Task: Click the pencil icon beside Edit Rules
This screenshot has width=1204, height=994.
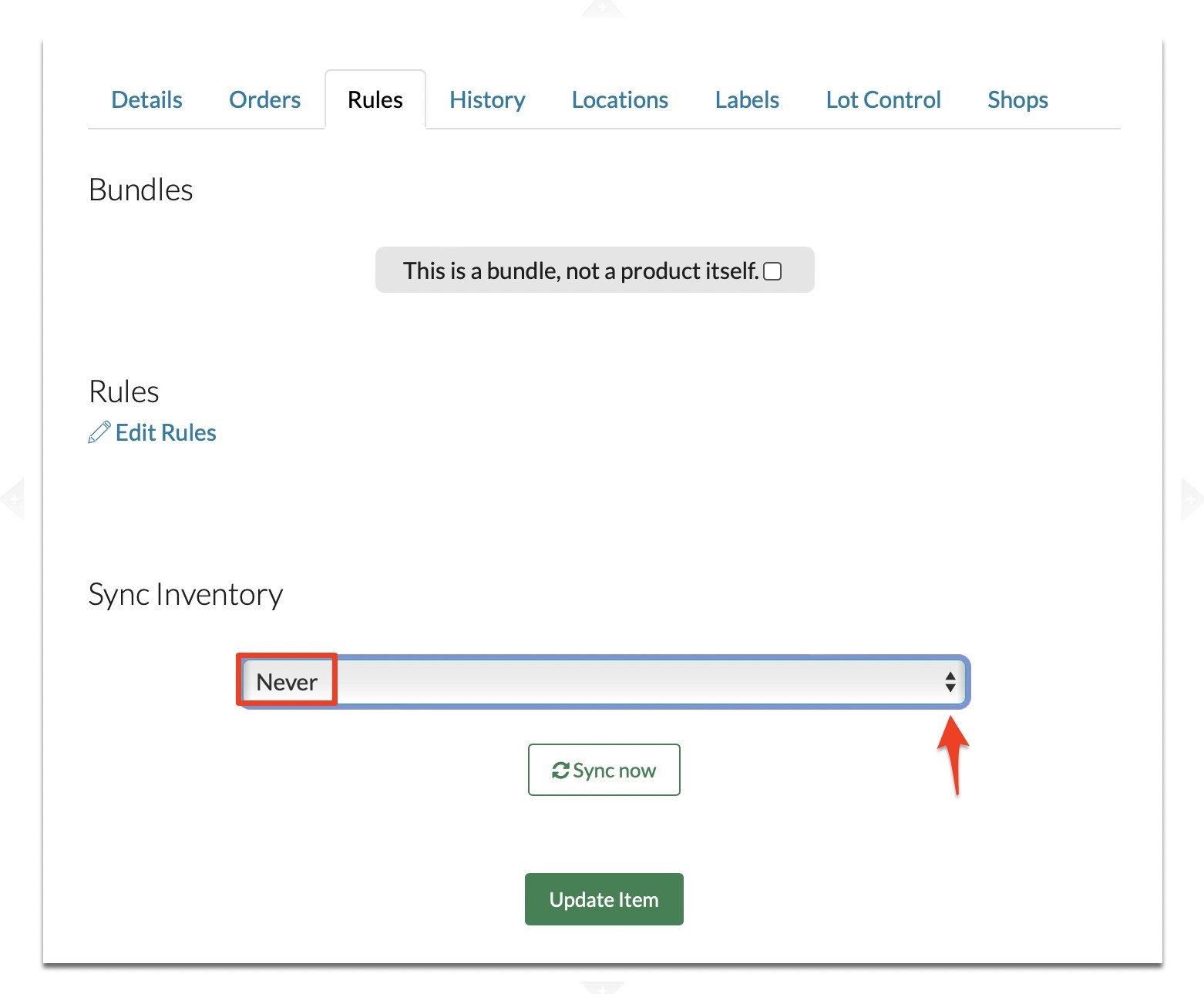Action: tap(99, 432)
